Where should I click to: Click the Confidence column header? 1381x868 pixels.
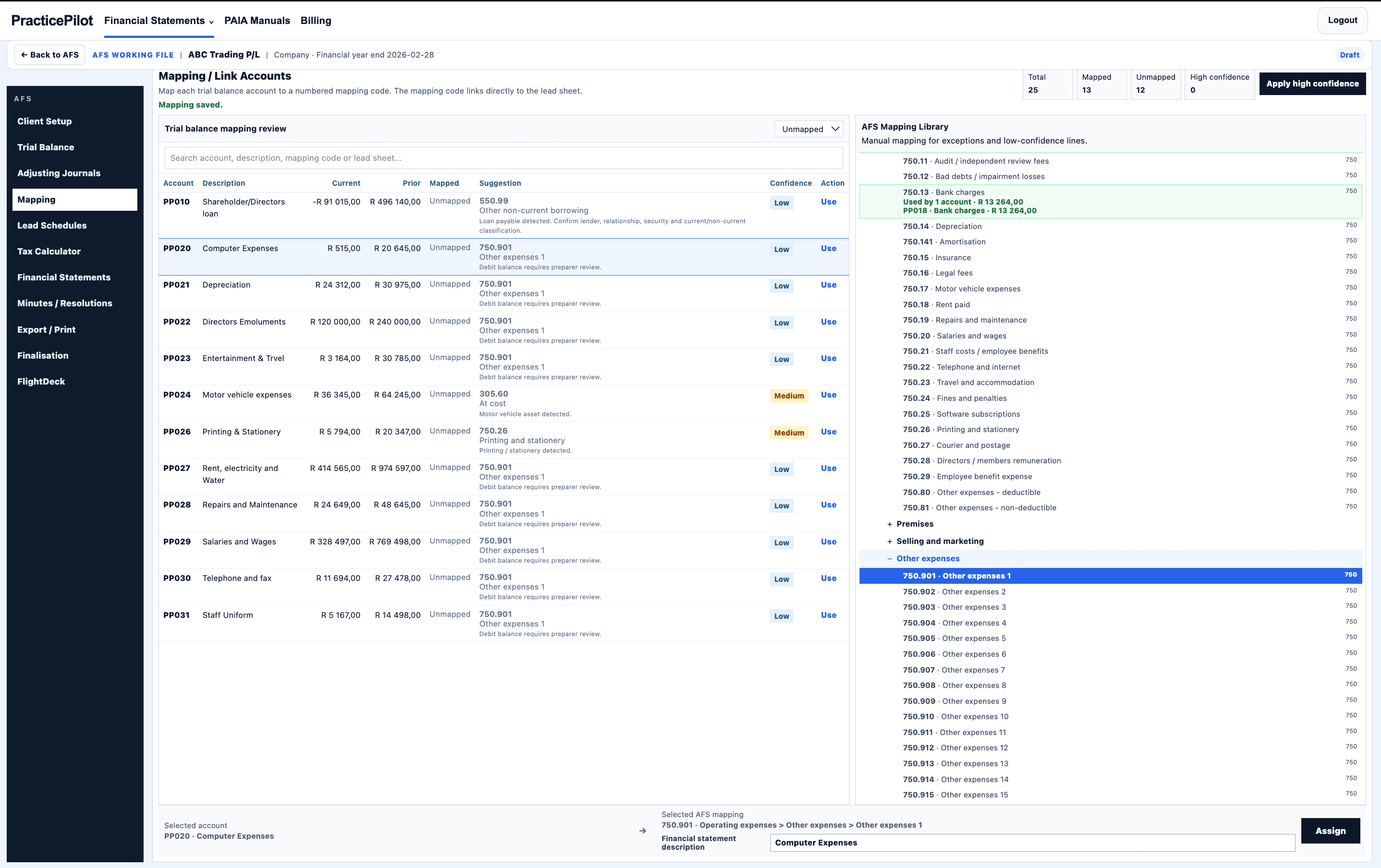790,183
